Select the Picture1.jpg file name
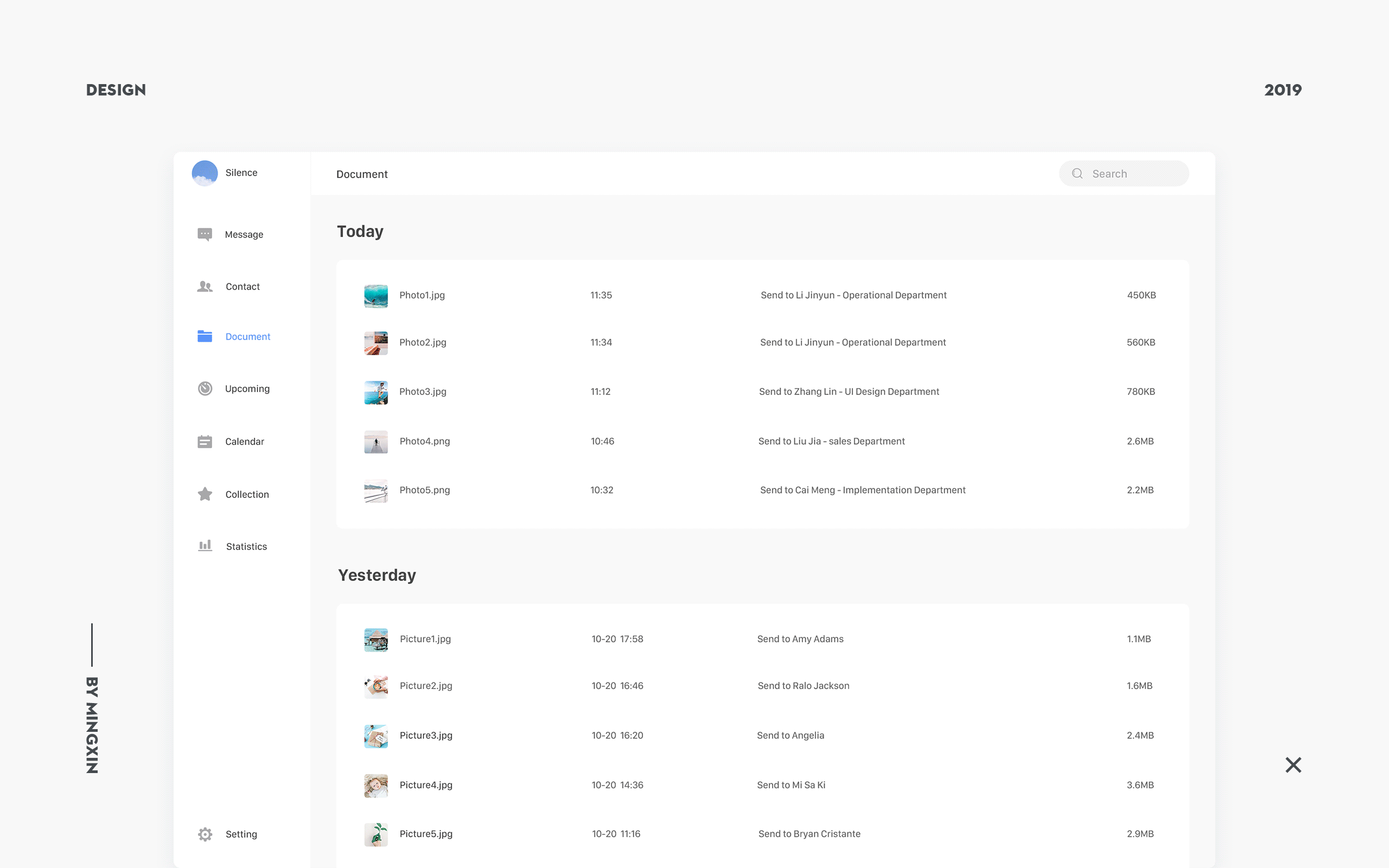The height and width of the screenshot is (868, 1389). coord(425,639)
